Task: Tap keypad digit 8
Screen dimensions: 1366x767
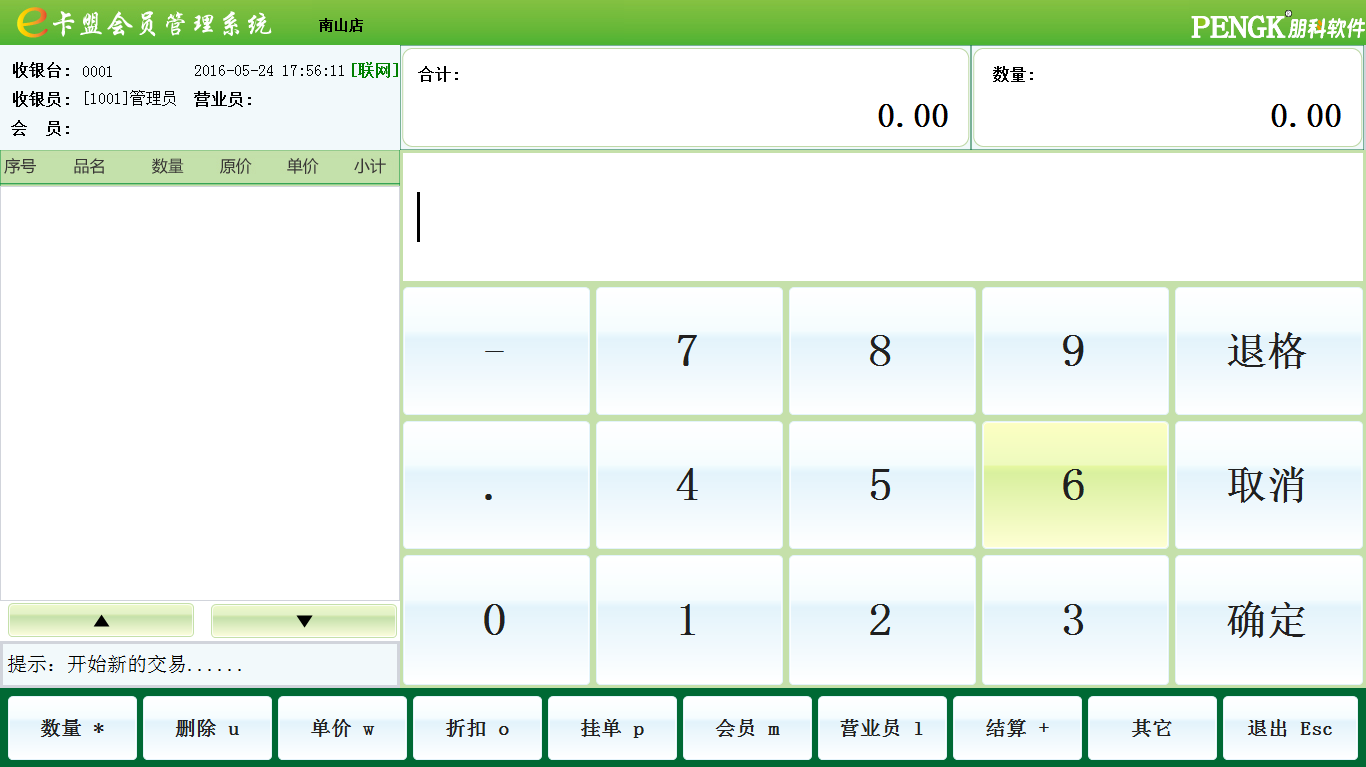Action: point(882,351)
